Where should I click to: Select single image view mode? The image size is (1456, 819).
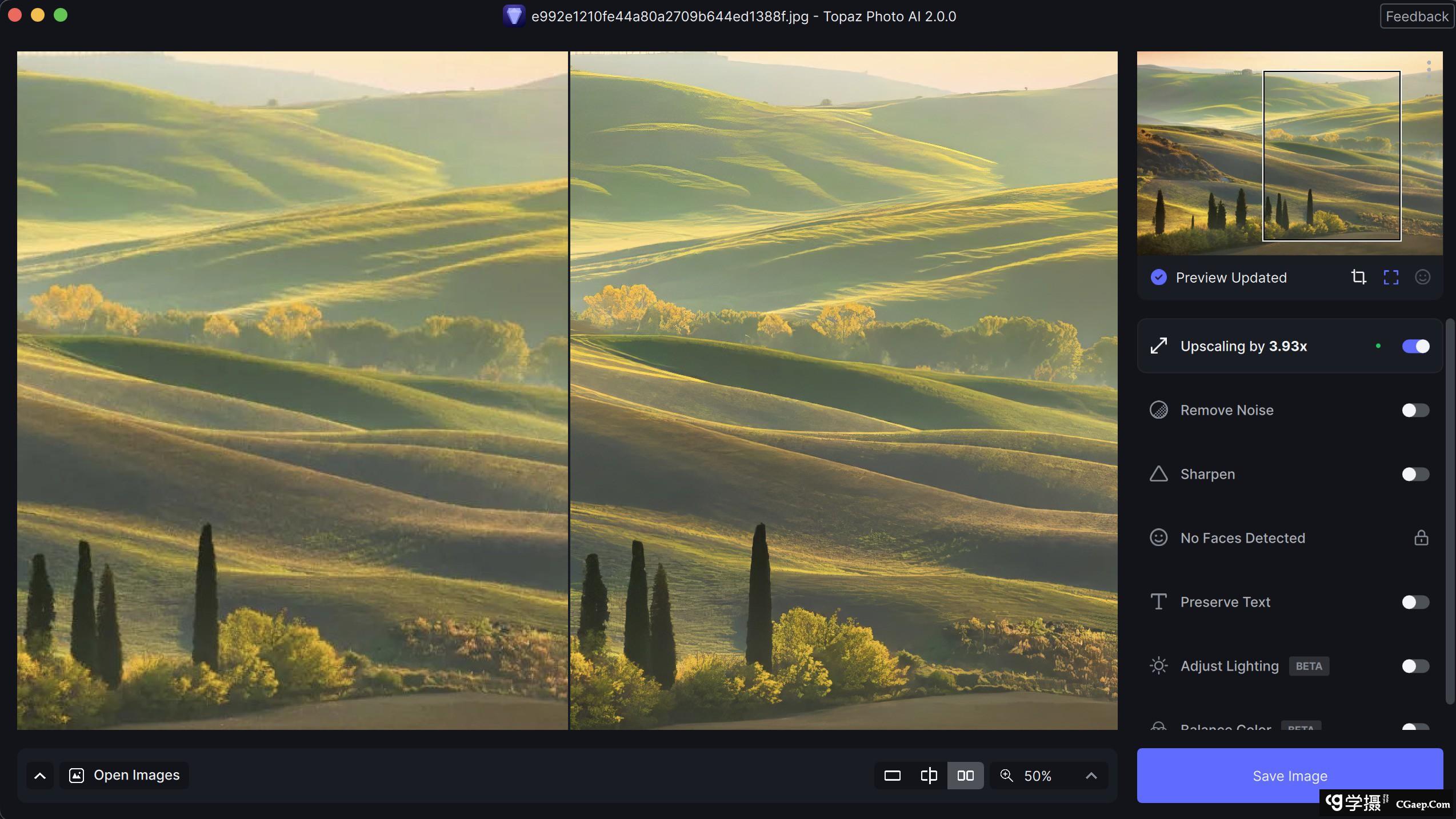tap(892, 776)
